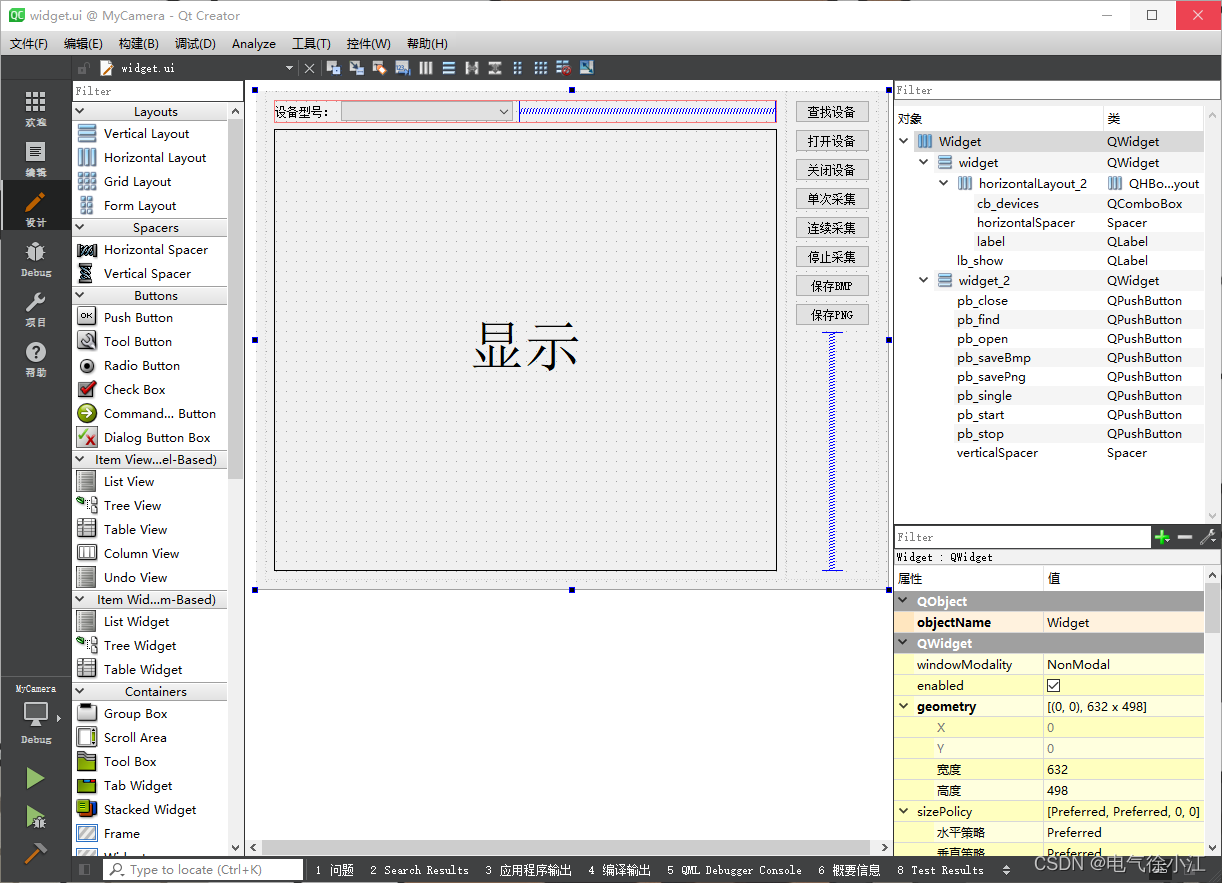Apply Lay Out in Grid toolbar icon
The image size is (1222, 883).
[x=541, y=68]
